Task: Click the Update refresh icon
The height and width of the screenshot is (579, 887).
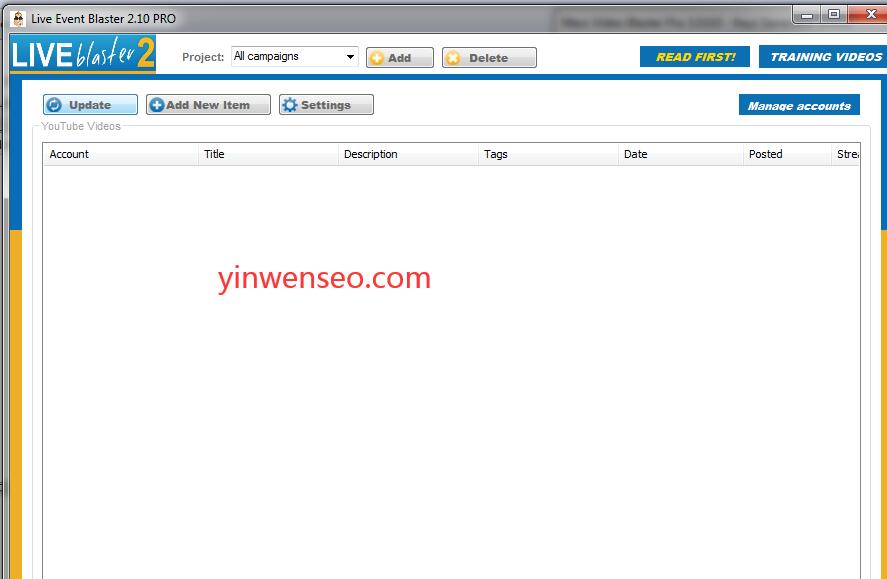Action: tap(55, 105)
